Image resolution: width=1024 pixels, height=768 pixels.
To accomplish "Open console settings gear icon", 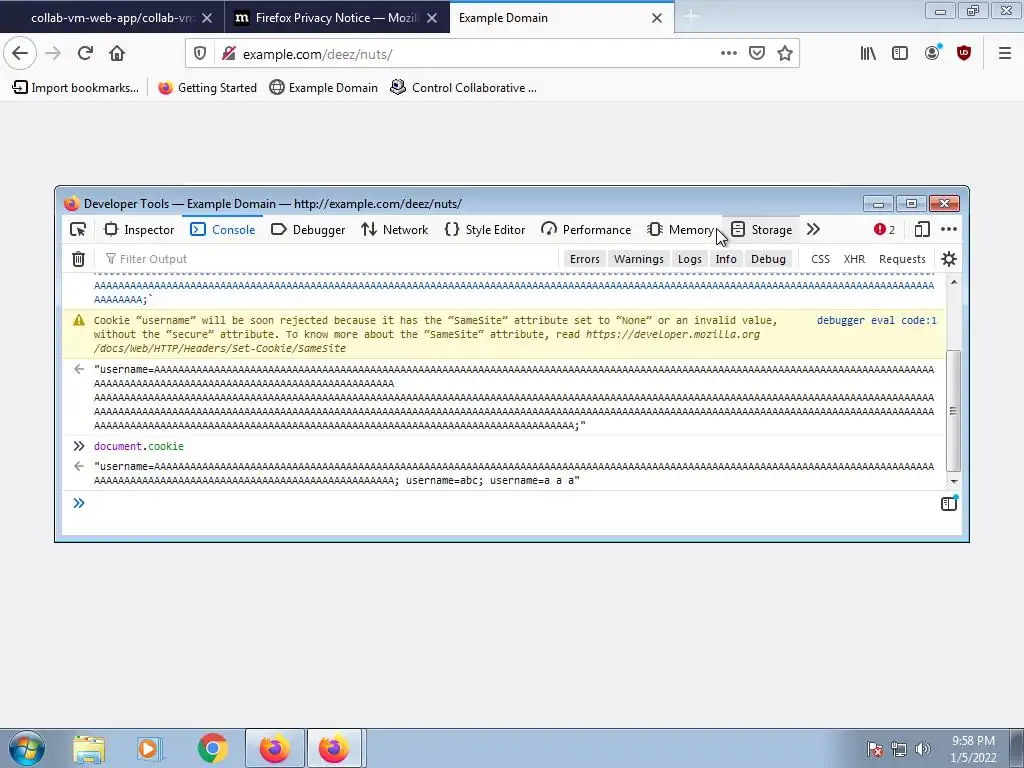I will point(949,259).
